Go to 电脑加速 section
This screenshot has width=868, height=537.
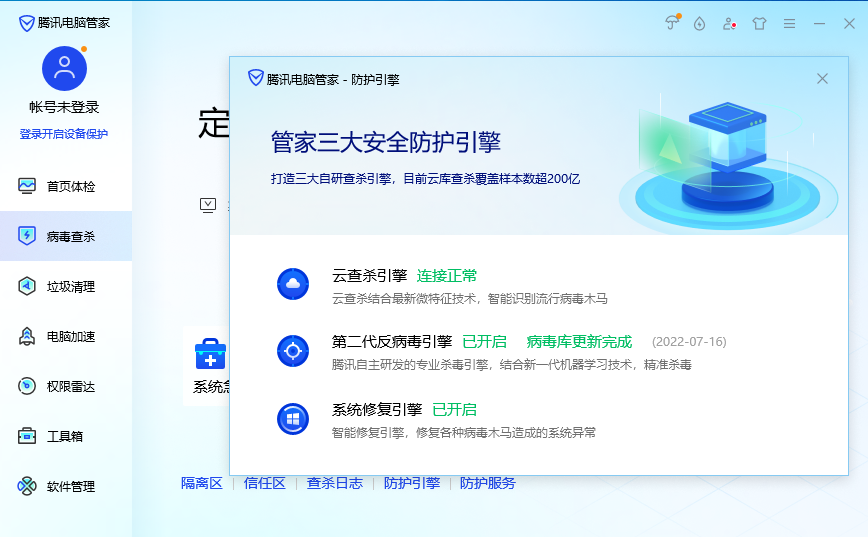pyautogui.click(x=66, y=336)
